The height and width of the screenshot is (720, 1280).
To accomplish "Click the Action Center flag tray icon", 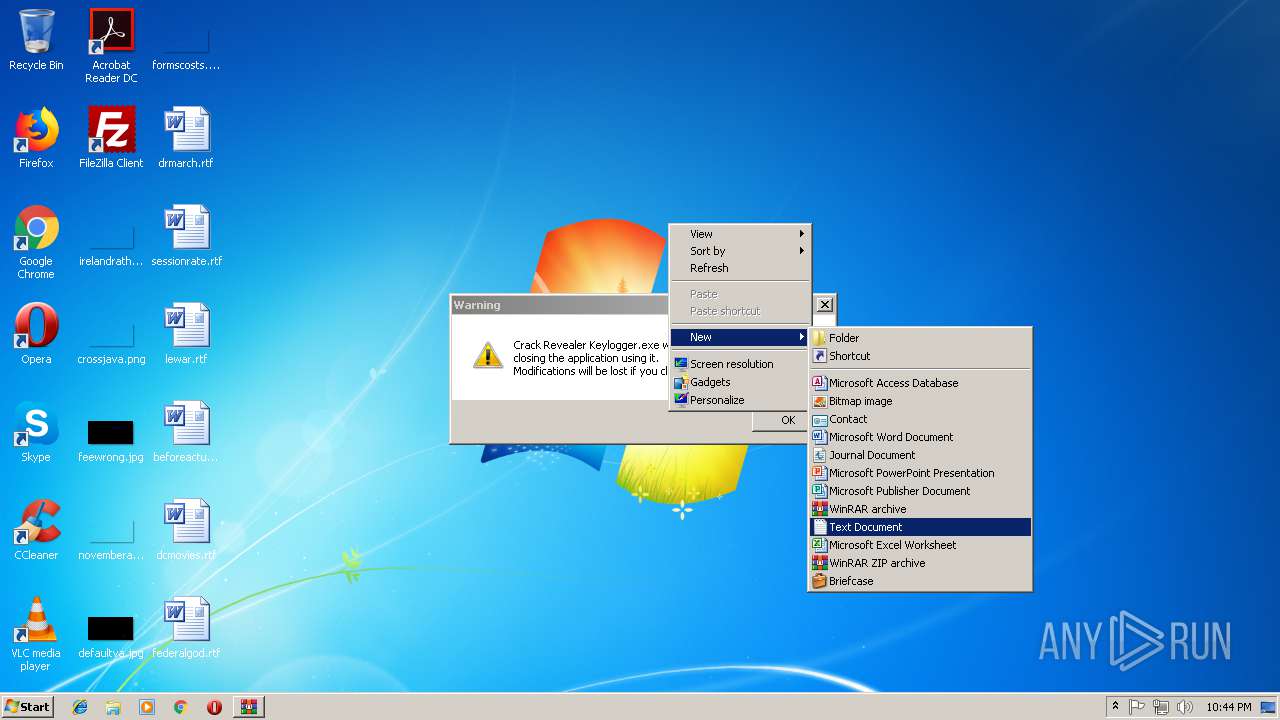I will 1137,707.
